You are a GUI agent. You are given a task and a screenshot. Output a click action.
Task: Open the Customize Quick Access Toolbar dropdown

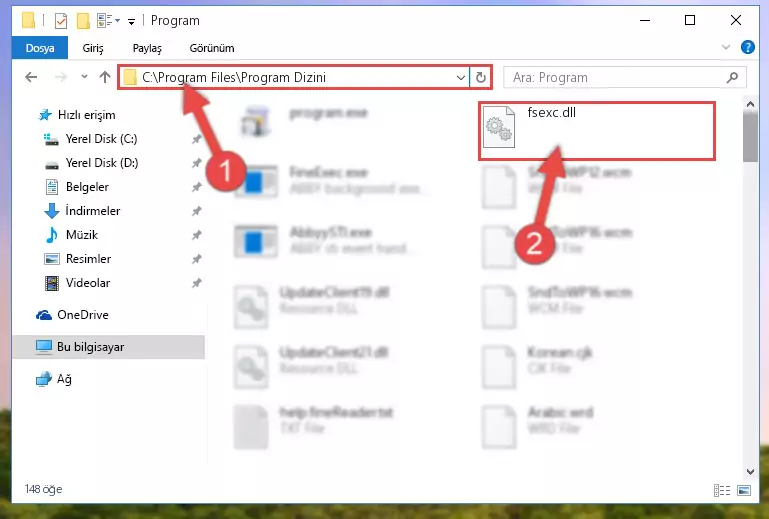tap(131, 21)
